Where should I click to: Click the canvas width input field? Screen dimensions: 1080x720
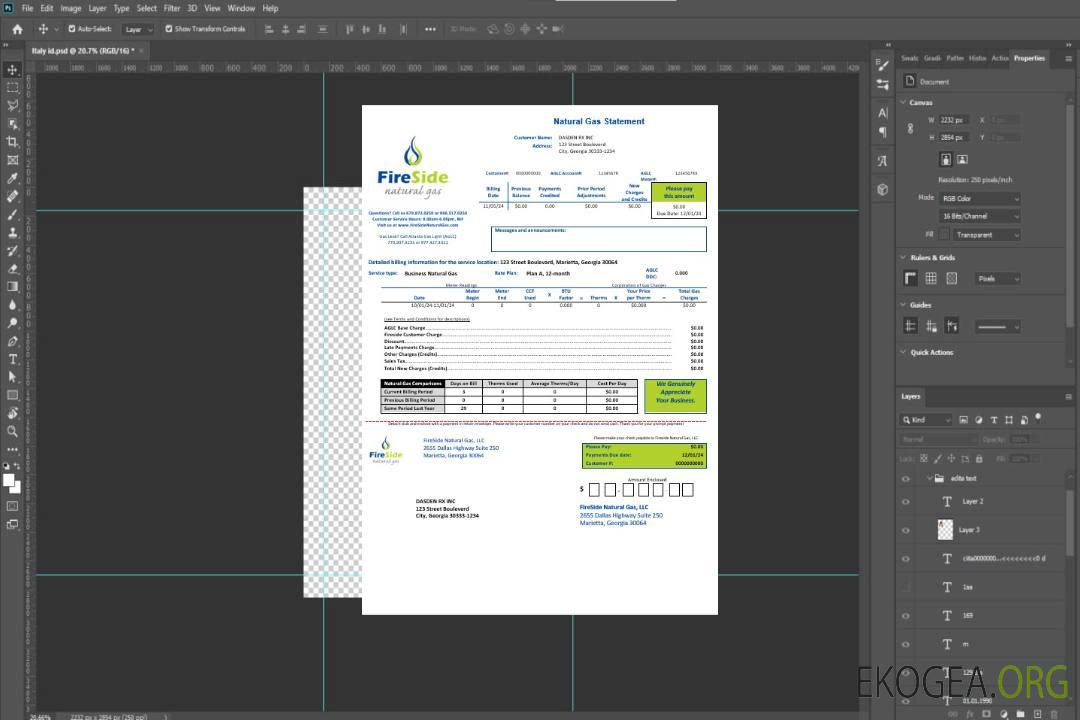click(955, 120)
